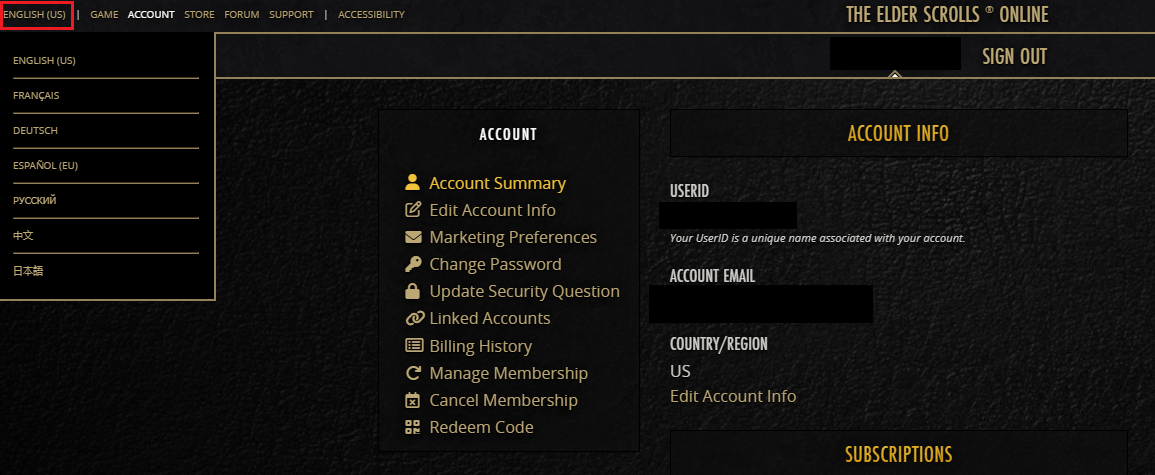Open the English (US) language dropdown
This screenshot has width=1155, height=475.
(36, 15)
